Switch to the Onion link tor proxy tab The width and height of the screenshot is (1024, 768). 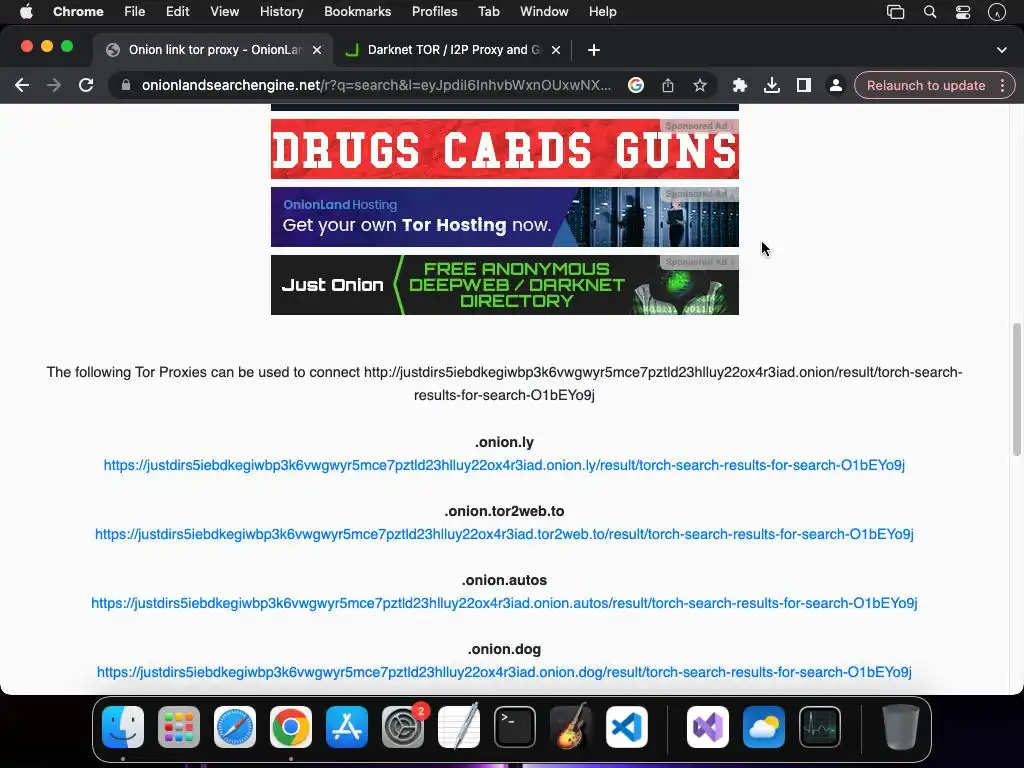(x=214, y=50)
